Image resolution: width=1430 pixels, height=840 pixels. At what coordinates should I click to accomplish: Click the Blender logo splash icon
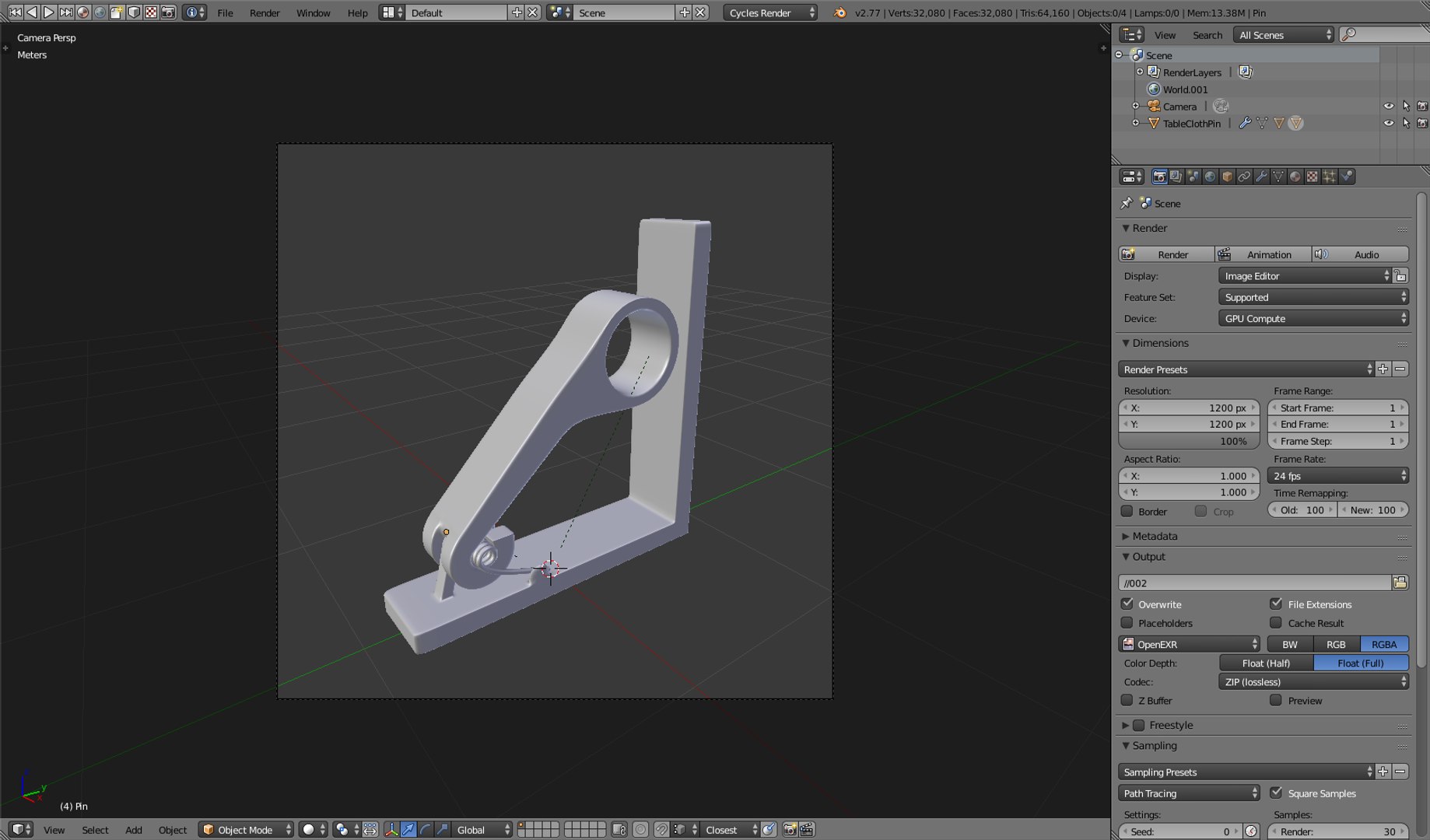coord(839,12)
